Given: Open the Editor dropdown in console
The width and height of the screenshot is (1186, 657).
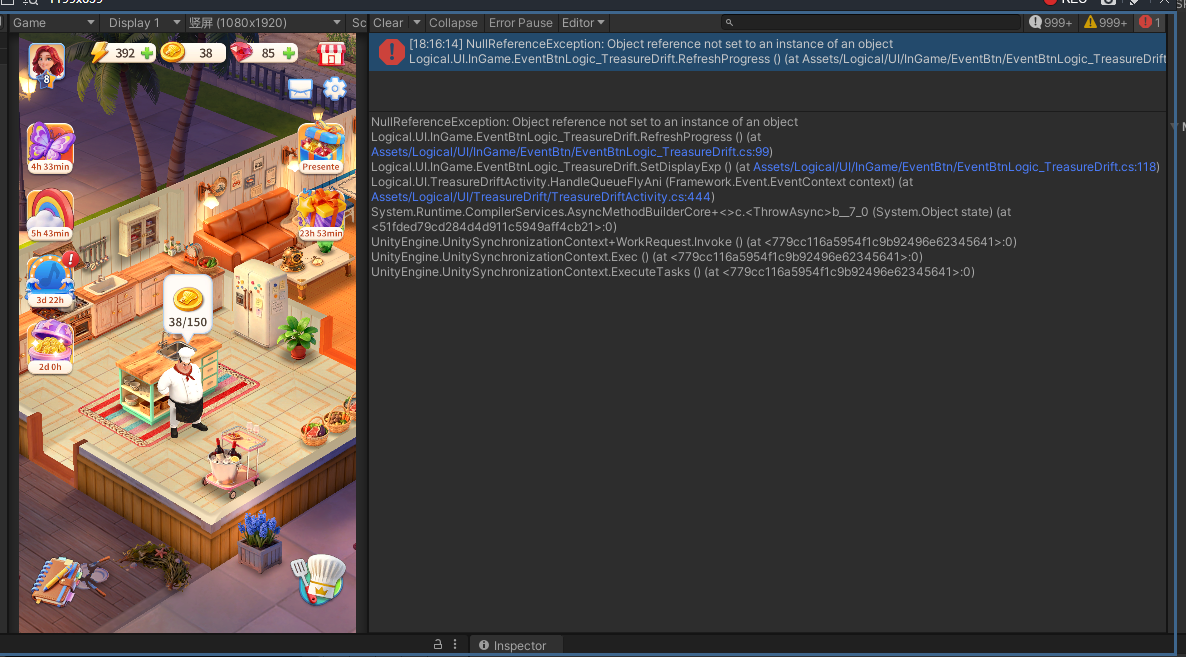Looking at the screenshot, I should (583, 22).
